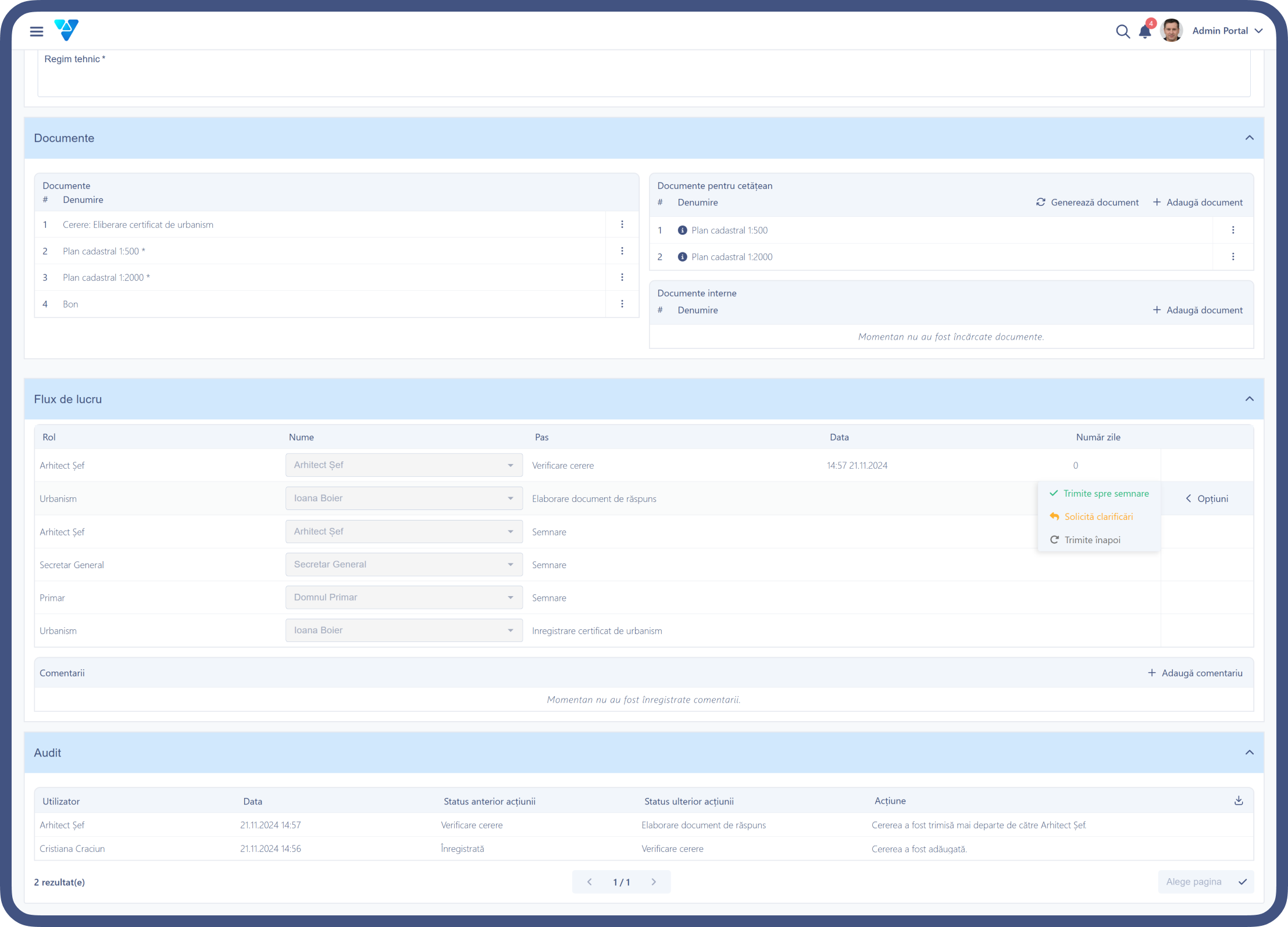Select Solicită clarificări option
Image resolution: width=1288 pixels, height=927 pixels.
[x=1091, y=516]
